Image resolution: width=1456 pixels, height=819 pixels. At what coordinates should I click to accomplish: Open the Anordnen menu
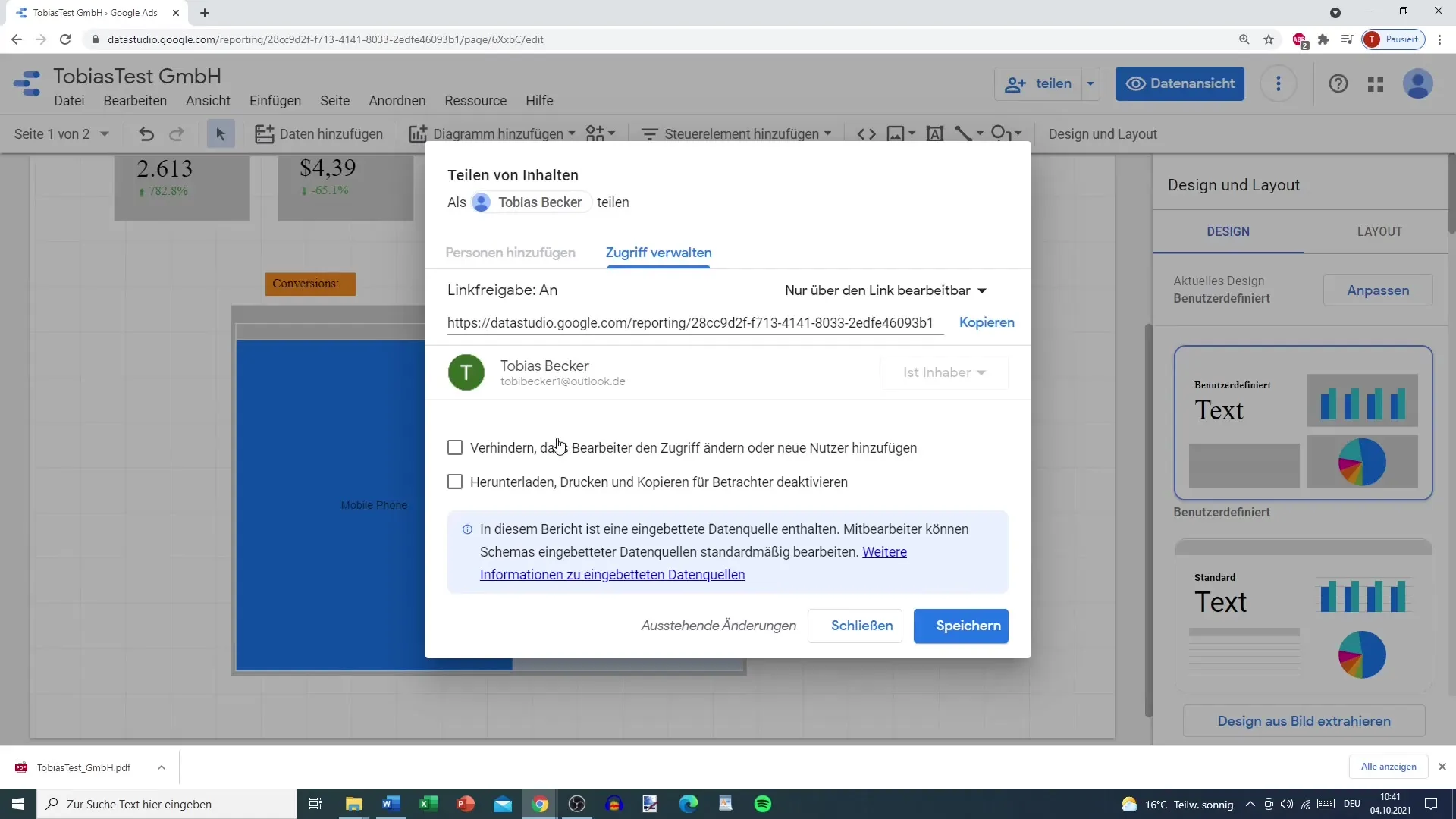pyautogui.click(x=397, y=101)
